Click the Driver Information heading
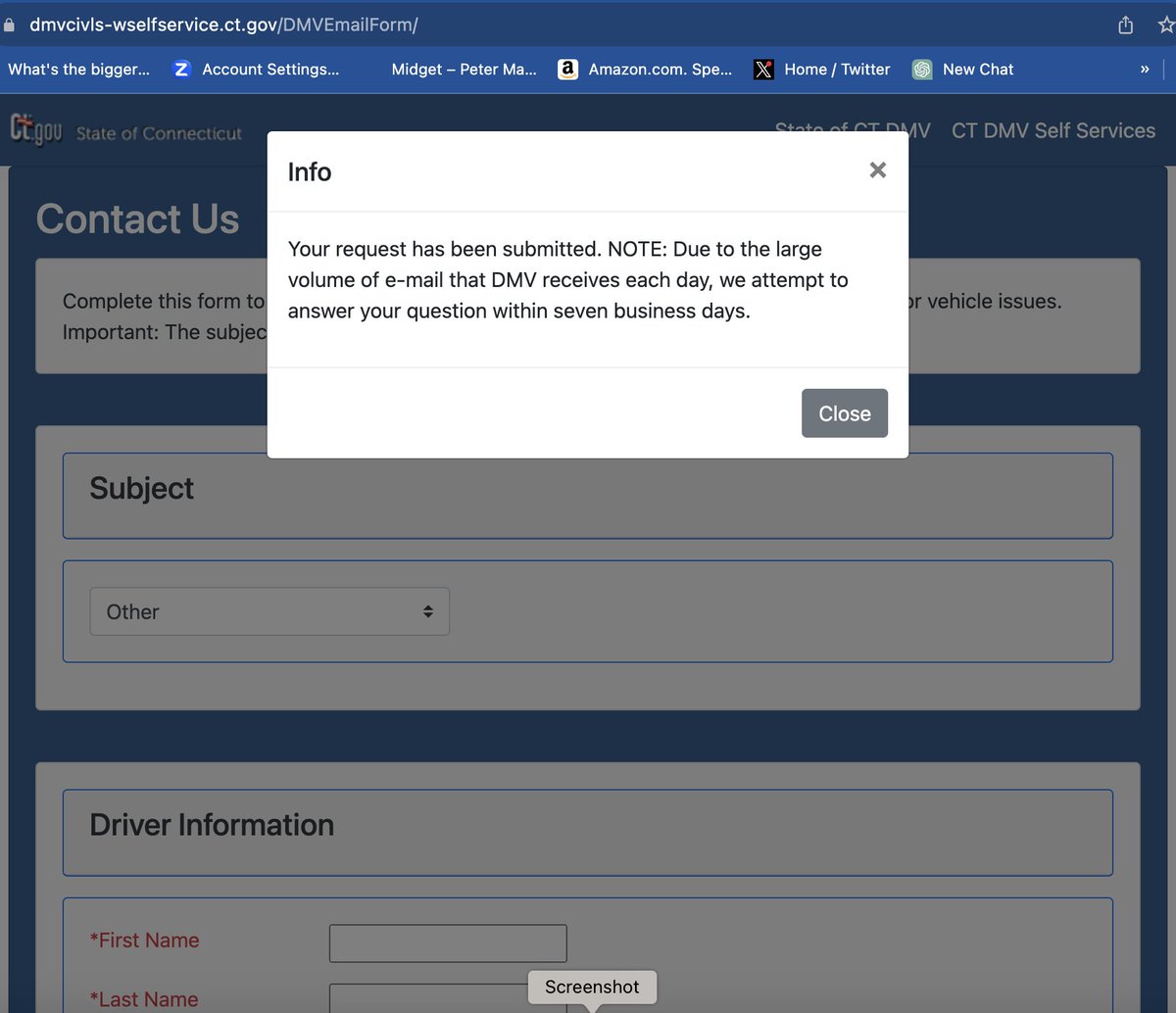This screenshot has height=1013, width=1176. point(212,825)
